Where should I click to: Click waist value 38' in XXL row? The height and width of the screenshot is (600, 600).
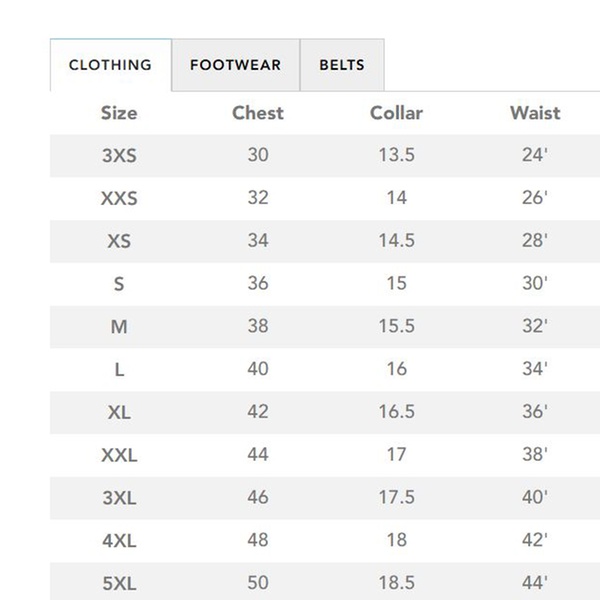(x=535, y=455)
